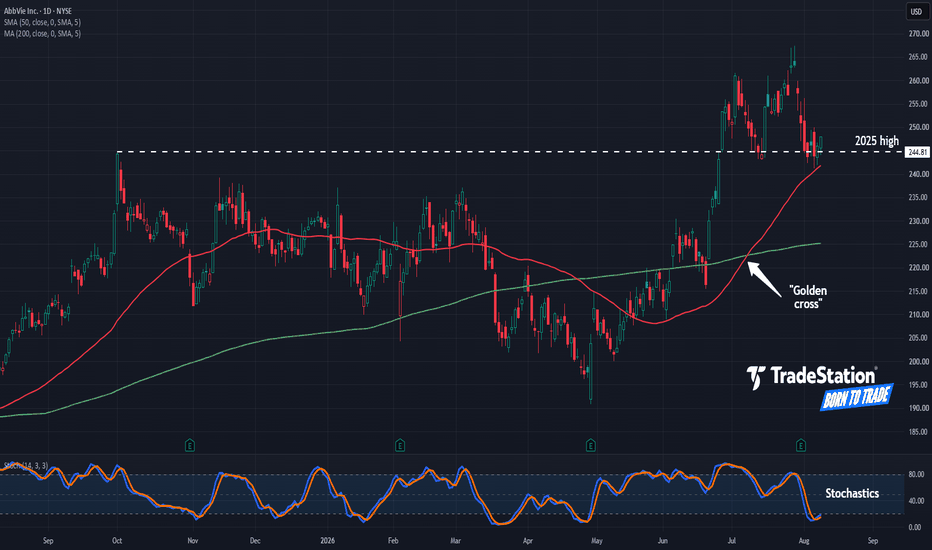Select the "Stochastics" annotation label

tap(852, 493)
